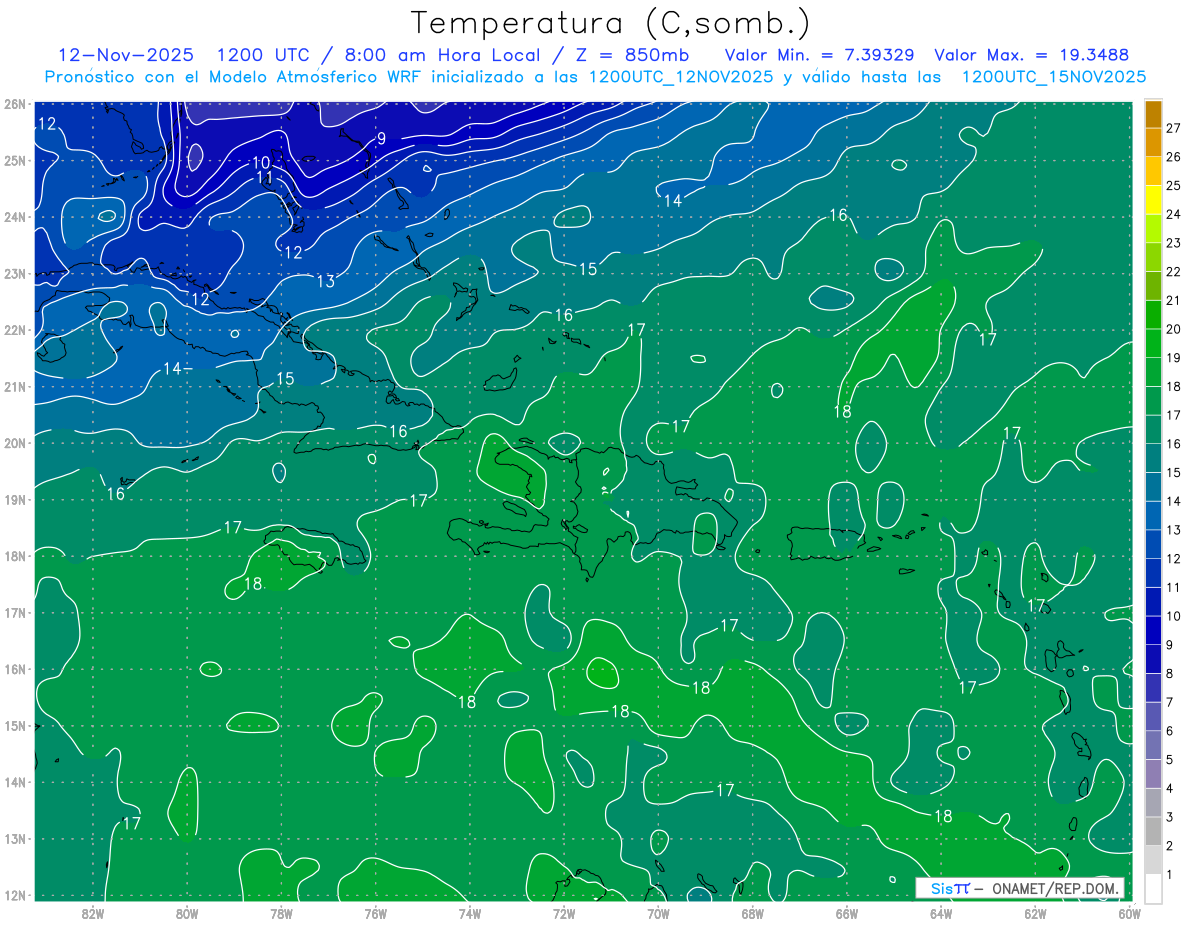1200x927 pixels.
Task: Click the "70W" longitude axis label
Action: tap(658, 913)
